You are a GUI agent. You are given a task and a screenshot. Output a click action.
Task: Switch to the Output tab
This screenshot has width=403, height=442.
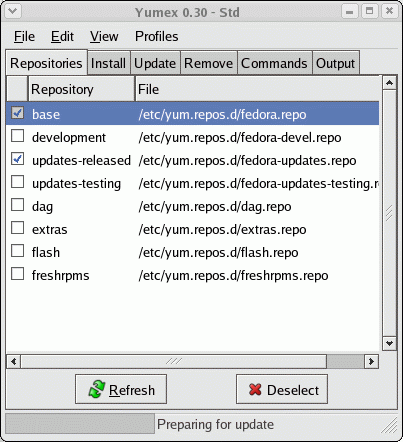pos(335,63)
